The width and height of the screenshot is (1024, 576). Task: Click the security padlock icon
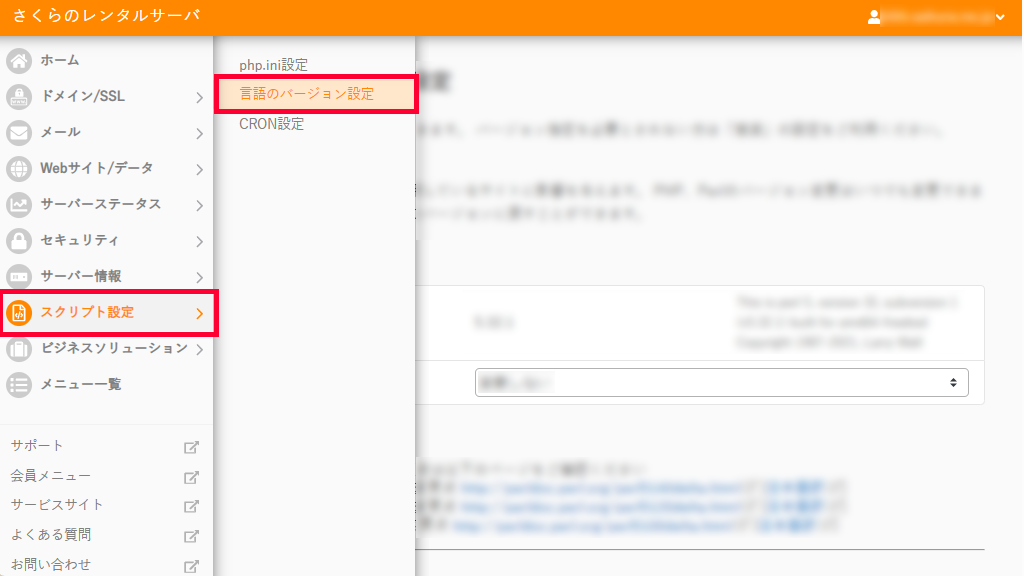coord(19,241)
